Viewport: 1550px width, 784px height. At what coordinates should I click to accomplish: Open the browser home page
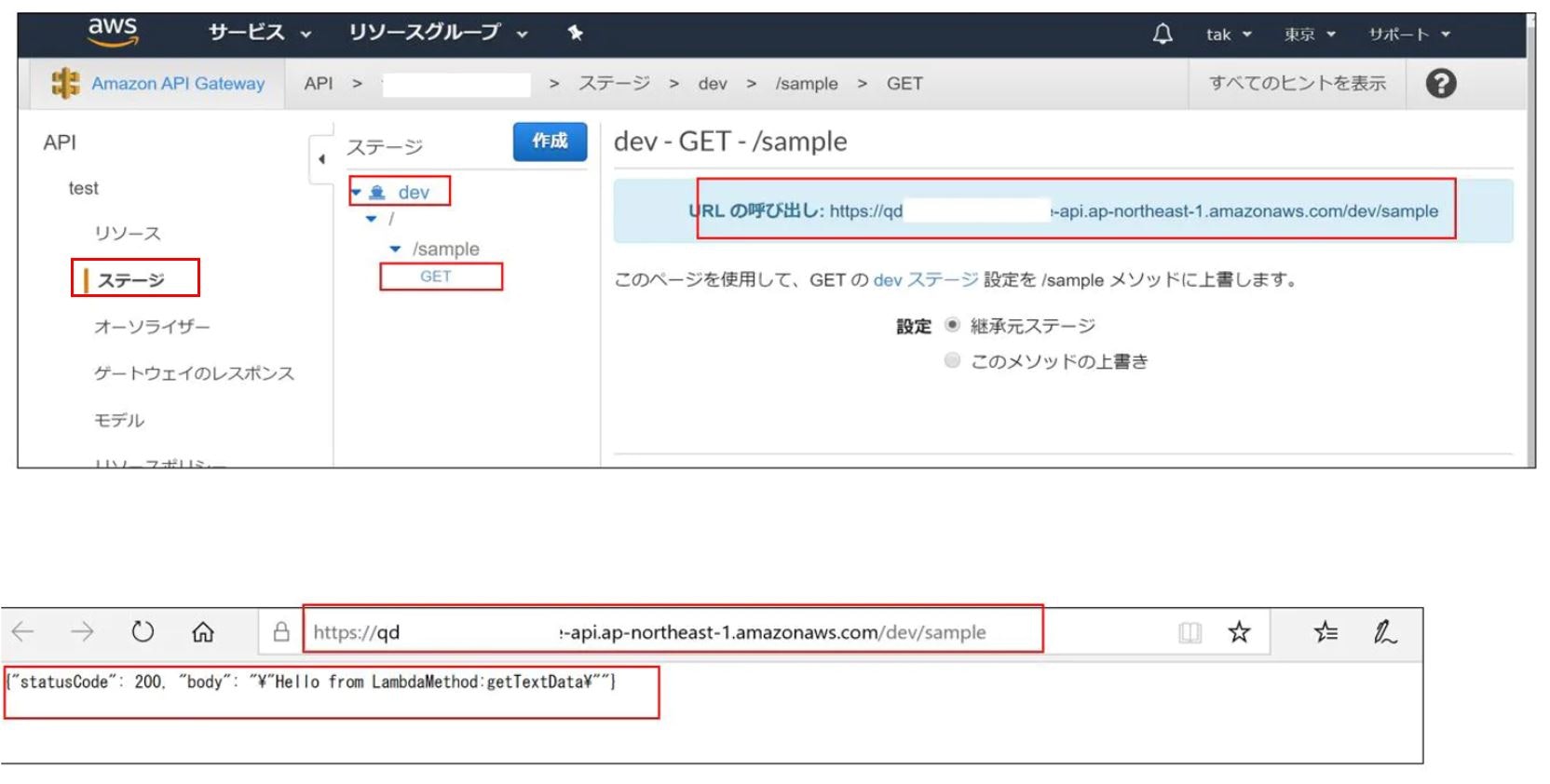coord(203,632)
